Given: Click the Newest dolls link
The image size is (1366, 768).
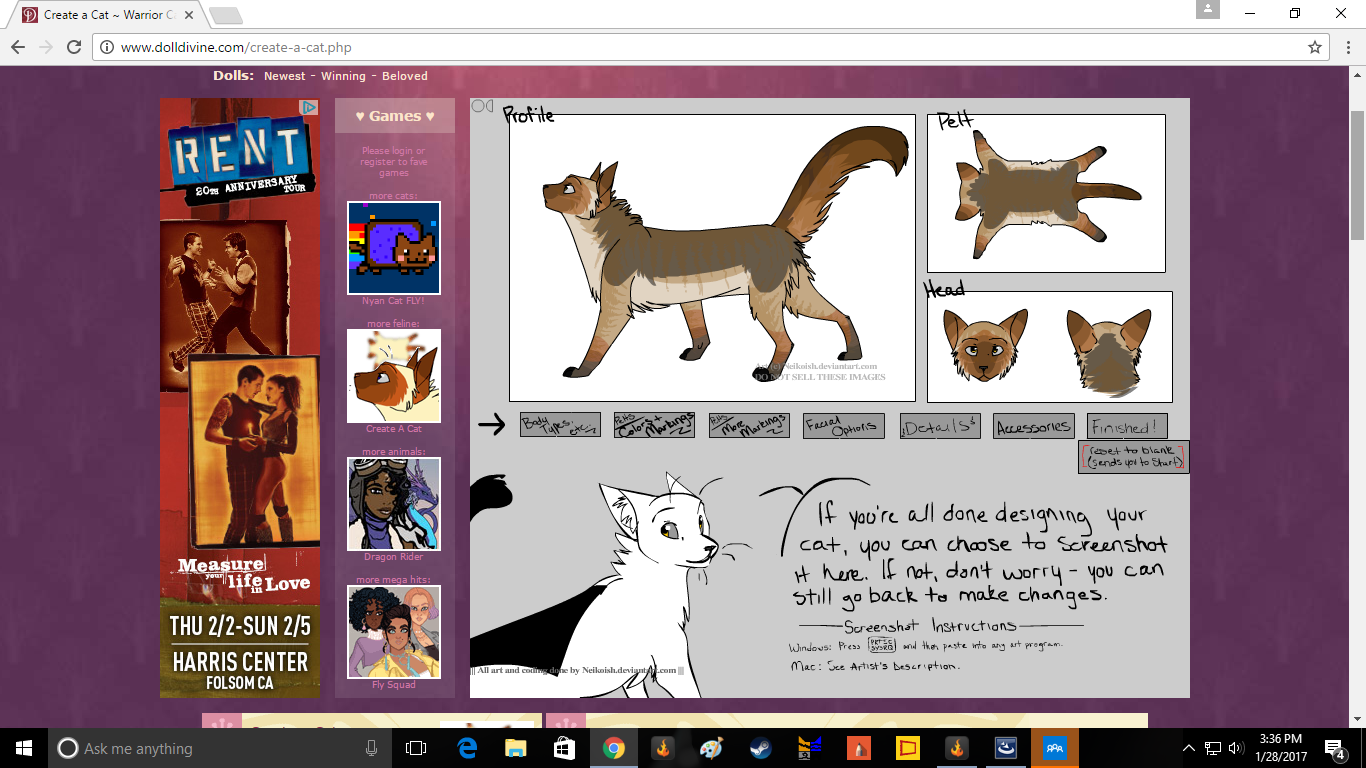Looking at the screenshot, I should pyautogui.click(x=285, y=76).
